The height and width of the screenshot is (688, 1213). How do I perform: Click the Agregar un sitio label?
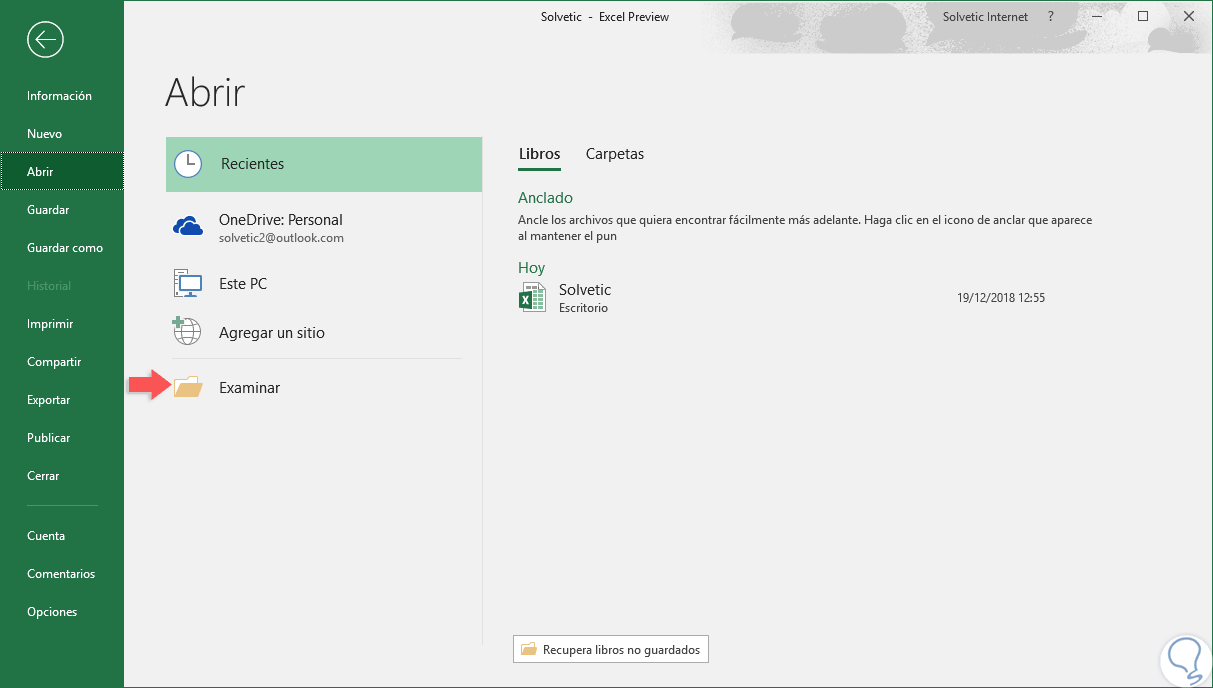[x=272, y=333]
